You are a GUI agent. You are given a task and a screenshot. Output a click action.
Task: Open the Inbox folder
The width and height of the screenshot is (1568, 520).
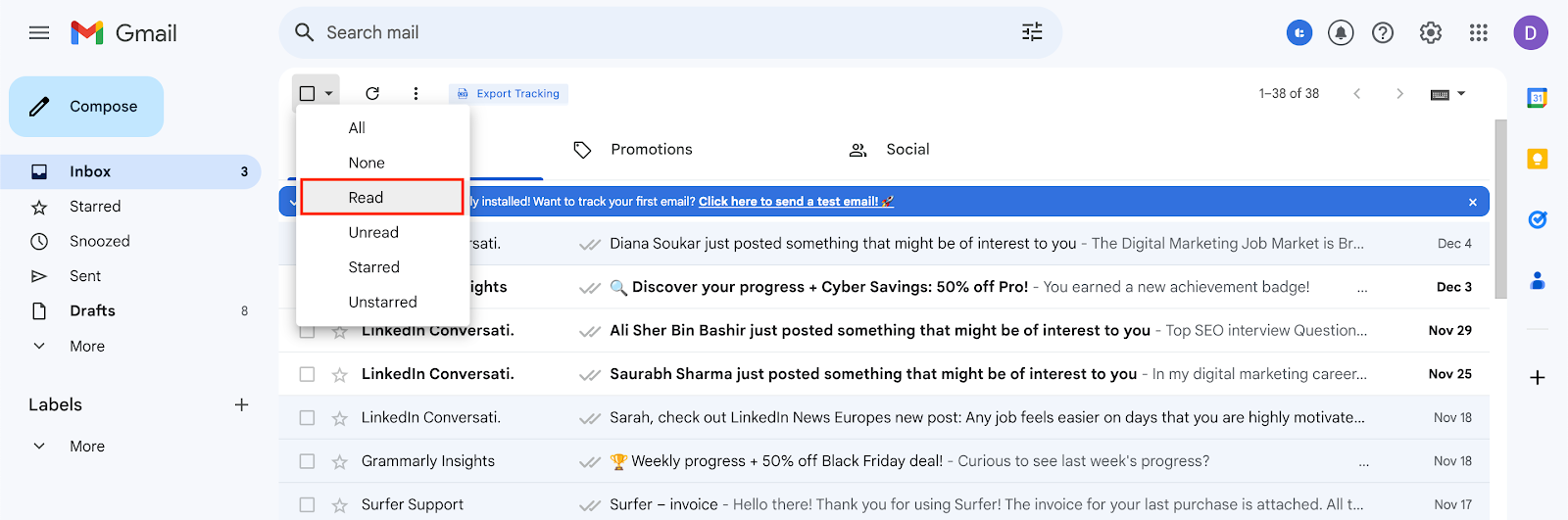(130, 171)
